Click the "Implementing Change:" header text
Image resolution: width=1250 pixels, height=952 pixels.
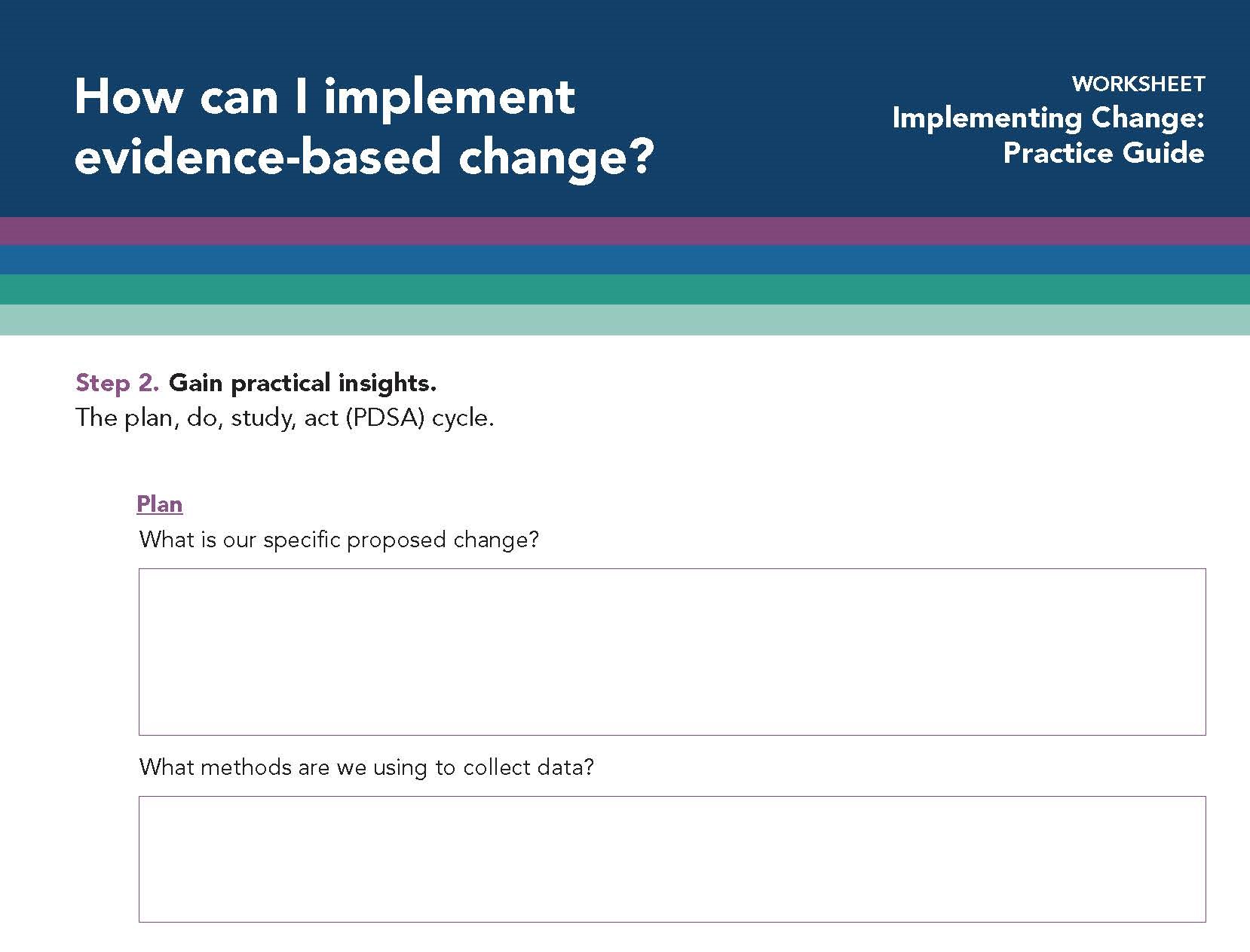[1048, 118]
